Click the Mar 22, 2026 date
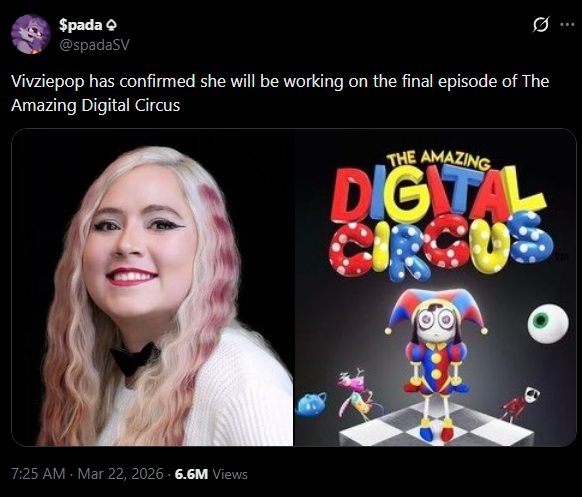Image resolution: width=582 pixels, height=497 pixels. [120, 474]
